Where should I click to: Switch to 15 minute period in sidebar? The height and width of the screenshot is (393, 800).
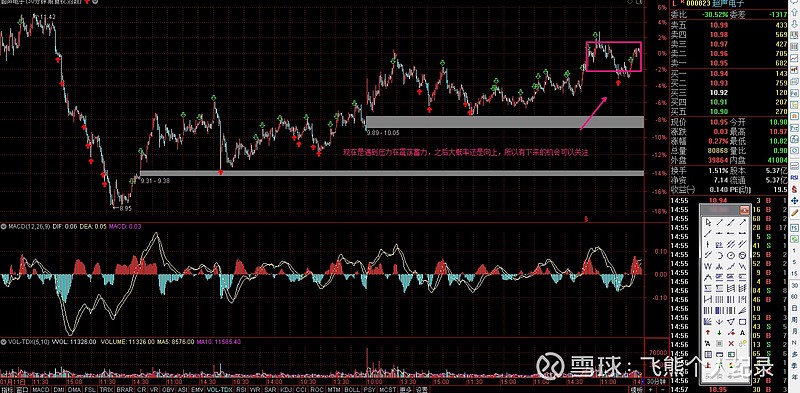click(795, 274)
